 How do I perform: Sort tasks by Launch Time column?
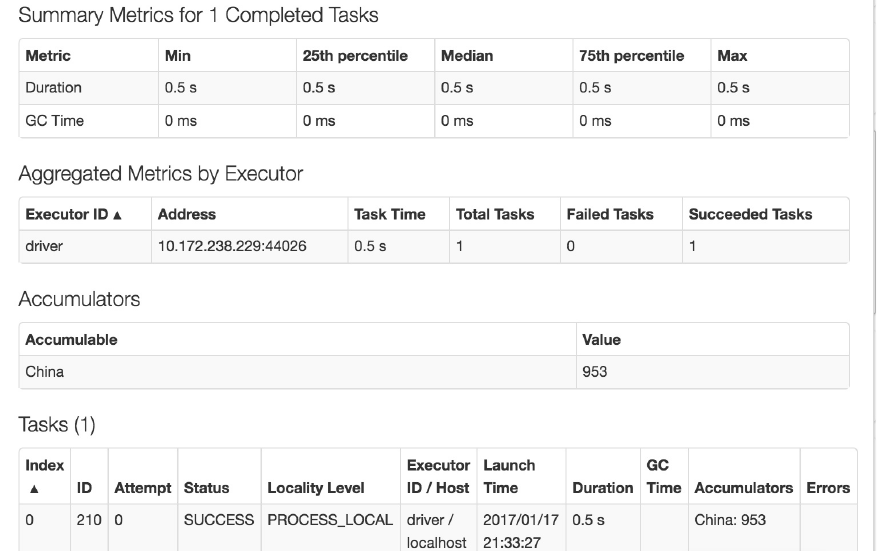[509, 476]
